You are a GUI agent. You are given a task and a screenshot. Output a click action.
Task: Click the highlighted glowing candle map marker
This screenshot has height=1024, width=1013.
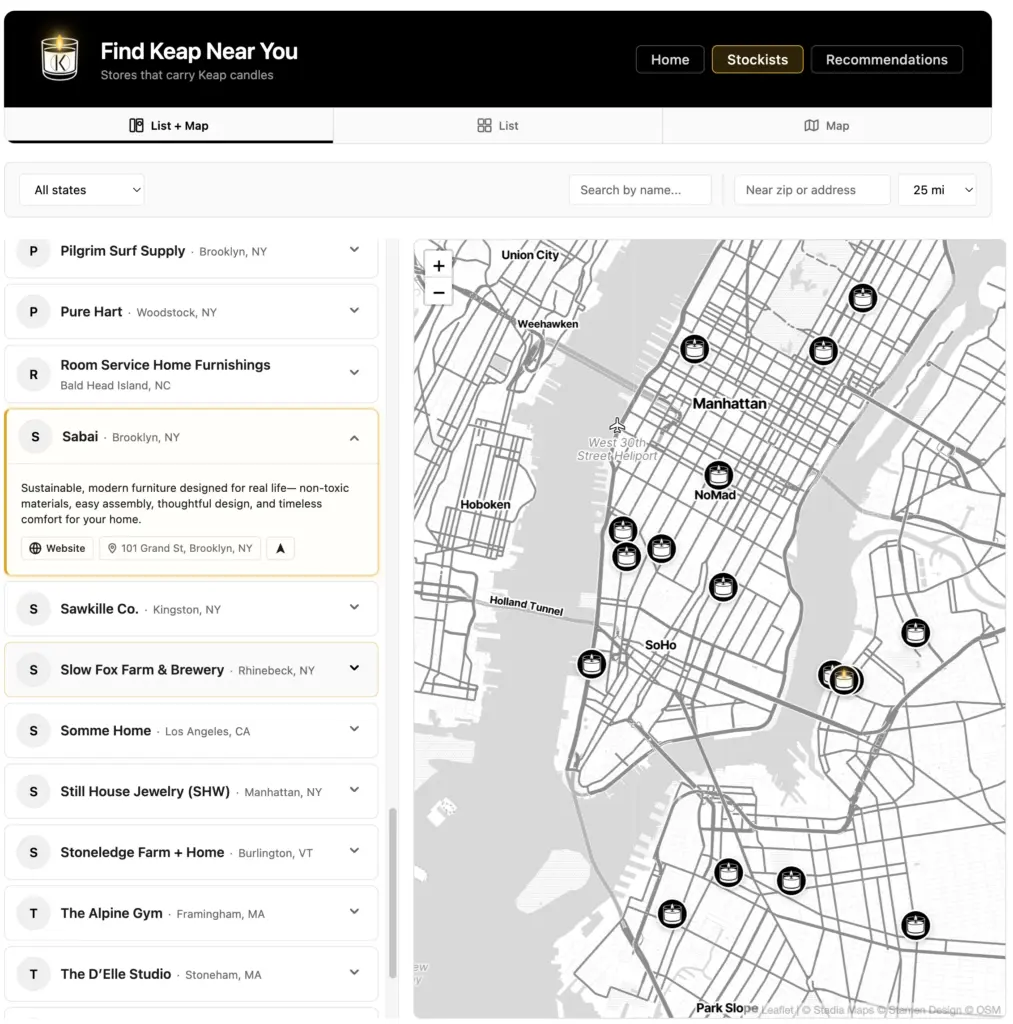[844, 679]
